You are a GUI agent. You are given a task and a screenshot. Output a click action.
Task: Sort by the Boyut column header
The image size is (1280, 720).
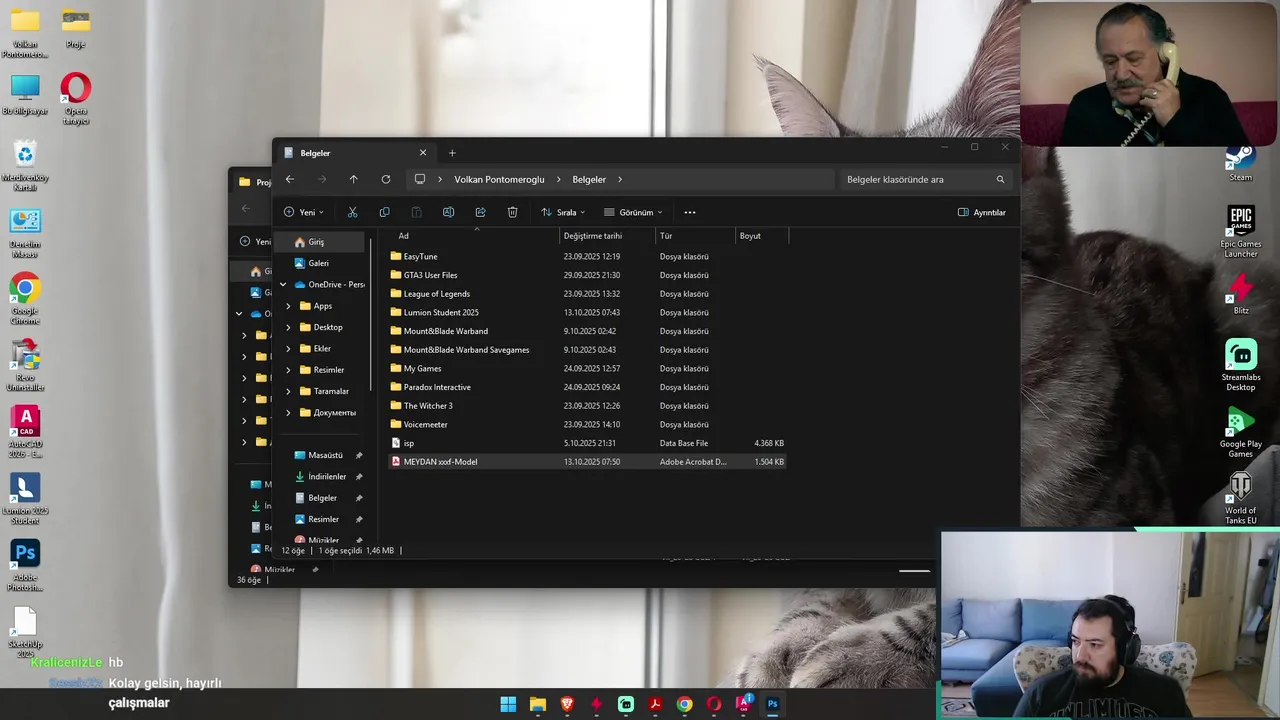tap(762, 236)
